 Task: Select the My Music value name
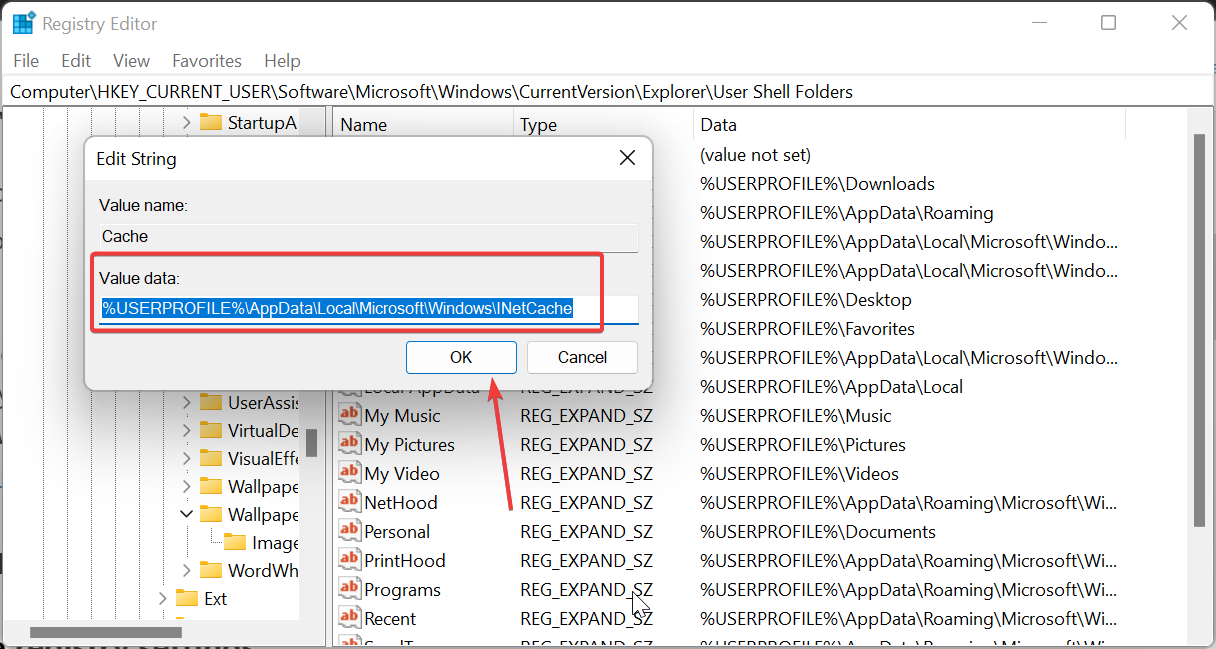click(x=402, y=416)
